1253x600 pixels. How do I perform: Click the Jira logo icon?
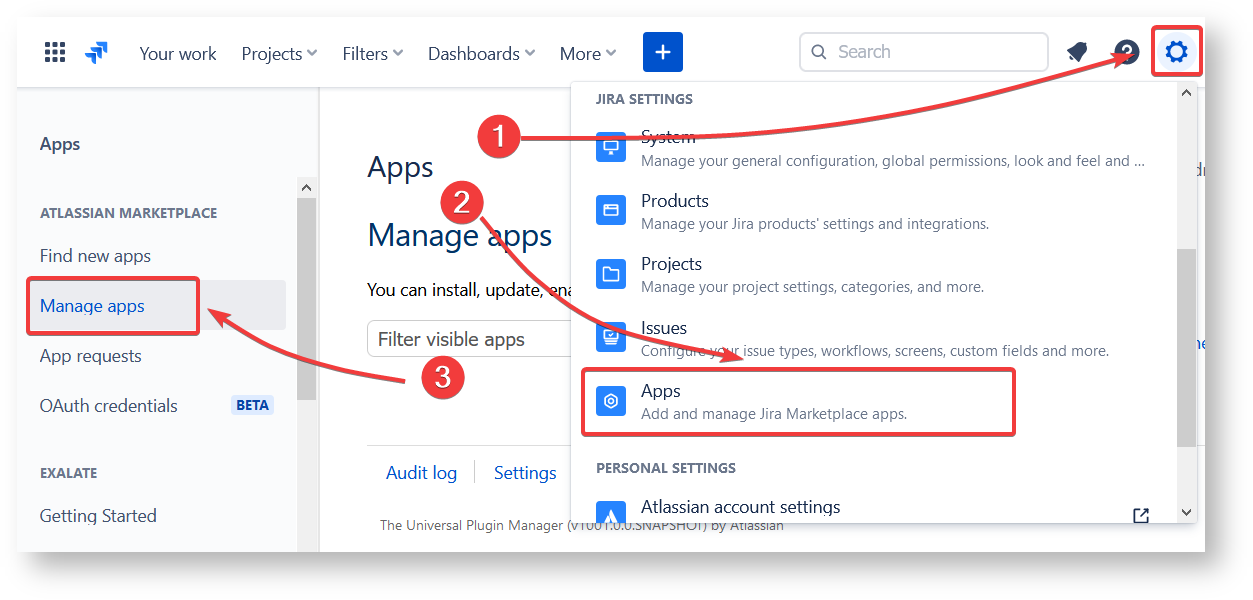pyautogui.click(x=97, y=52)
